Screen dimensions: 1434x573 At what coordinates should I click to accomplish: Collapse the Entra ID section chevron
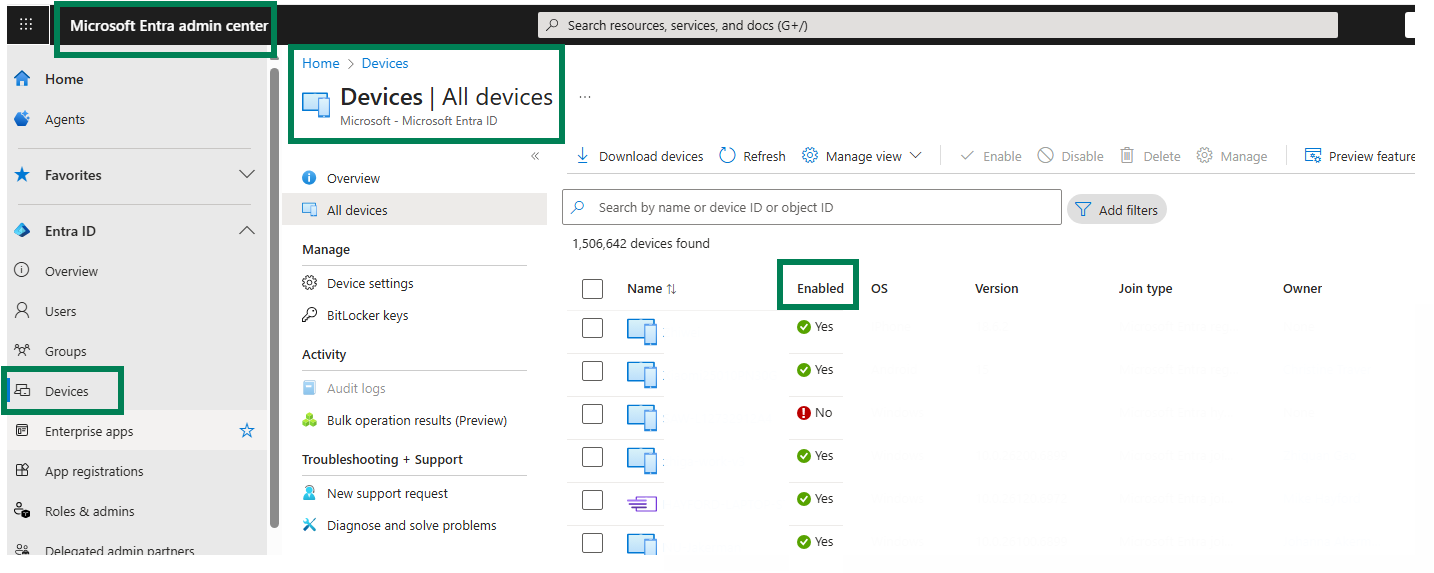(x=247, y=231)
